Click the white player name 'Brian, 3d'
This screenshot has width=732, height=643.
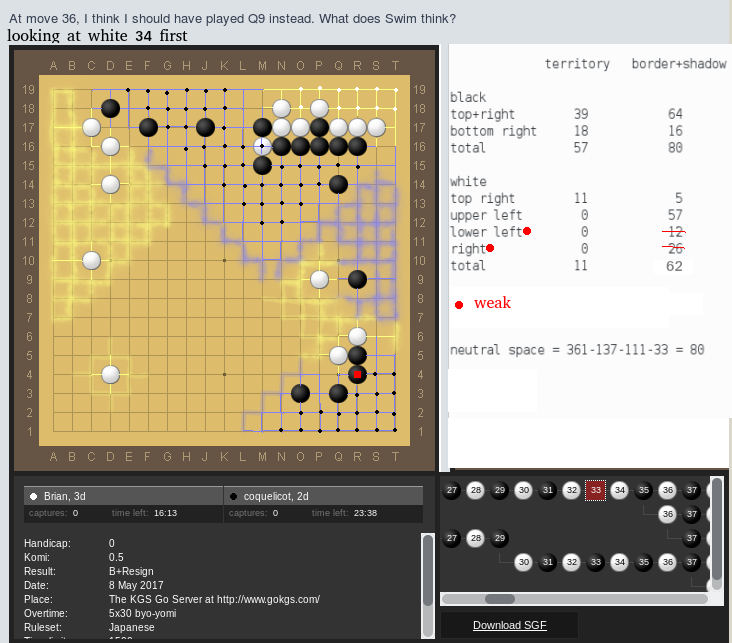point(64,496)
